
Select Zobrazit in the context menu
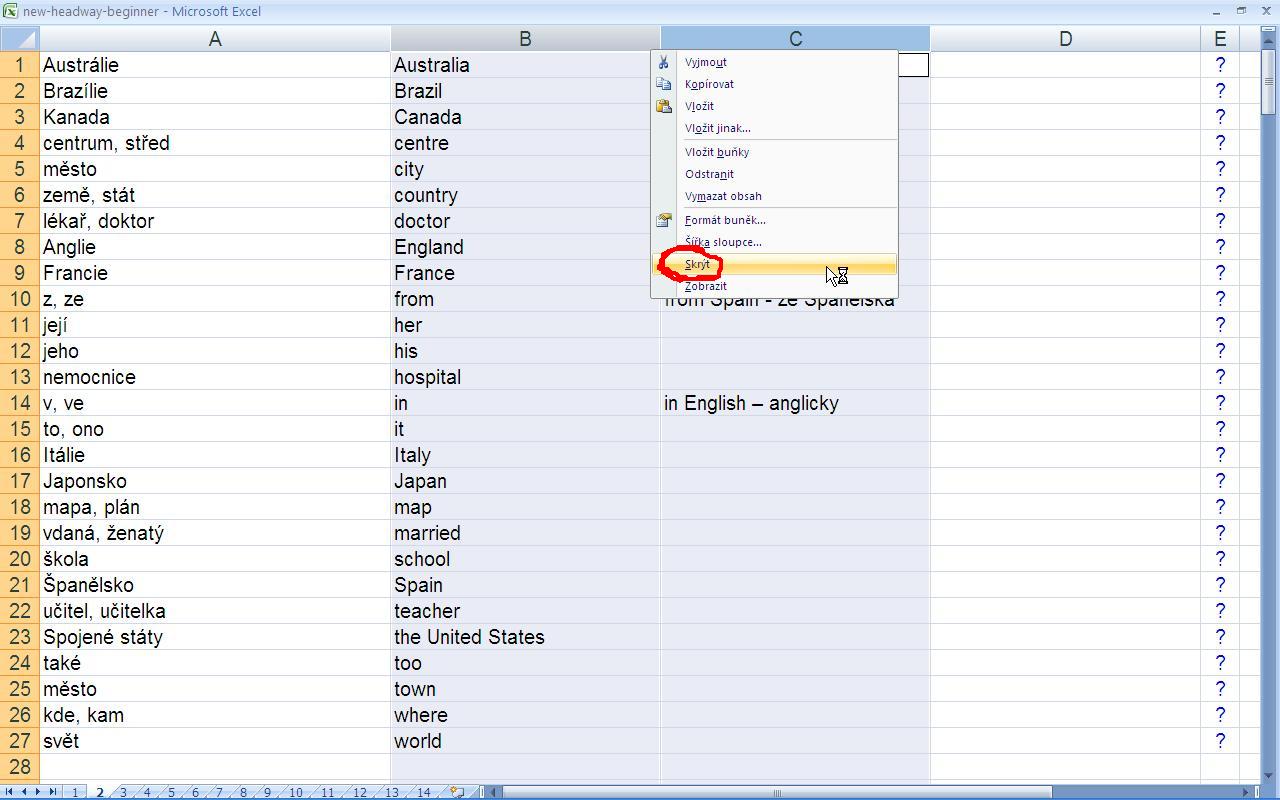[705, 286]
